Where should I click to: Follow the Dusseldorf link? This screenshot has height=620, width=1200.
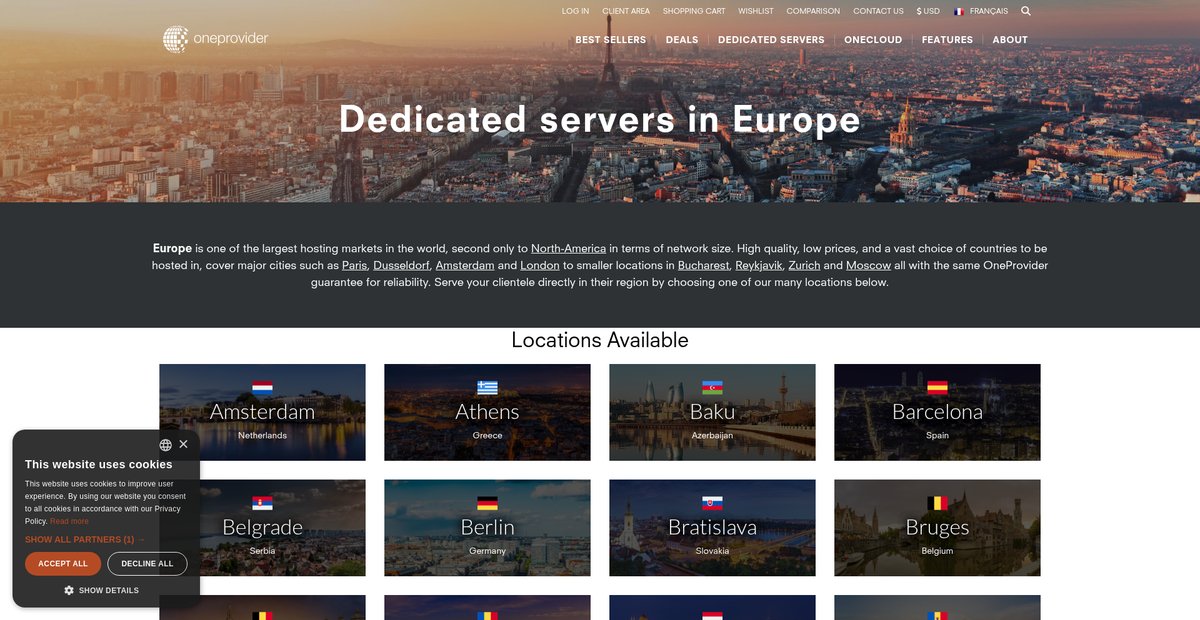401,265
